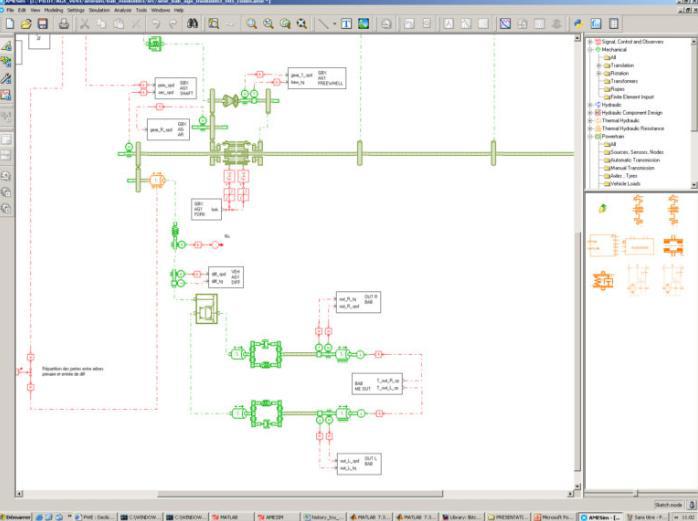Open the Modeling menu
The height and width of the screenshot is (521, 698).
click(x=53, y=10)
